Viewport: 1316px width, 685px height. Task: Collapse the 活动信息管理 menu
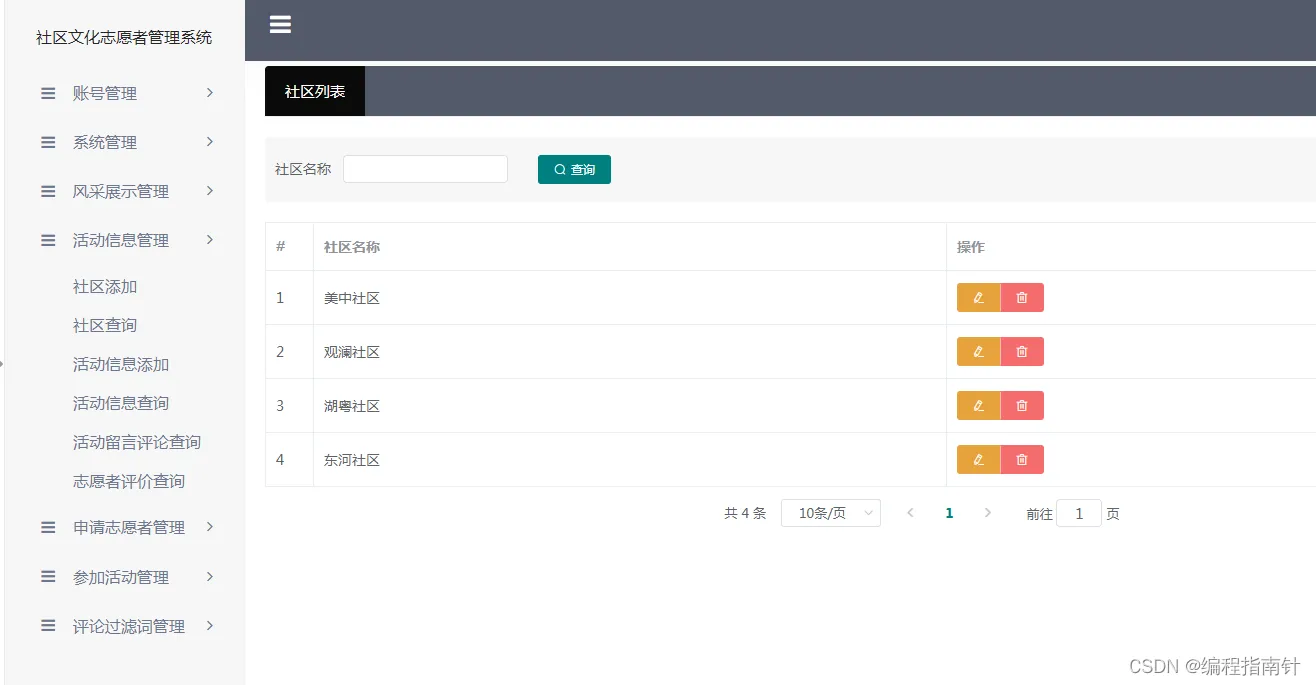tap(125, 240)
